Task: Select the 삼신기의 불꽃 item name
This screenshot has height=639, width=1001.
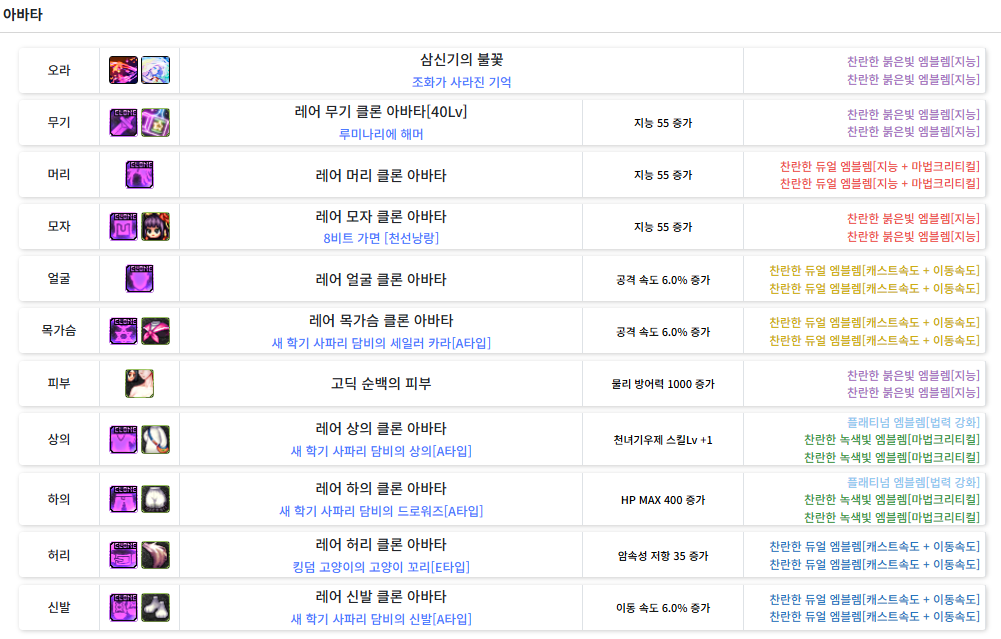Action: [461, 60]
